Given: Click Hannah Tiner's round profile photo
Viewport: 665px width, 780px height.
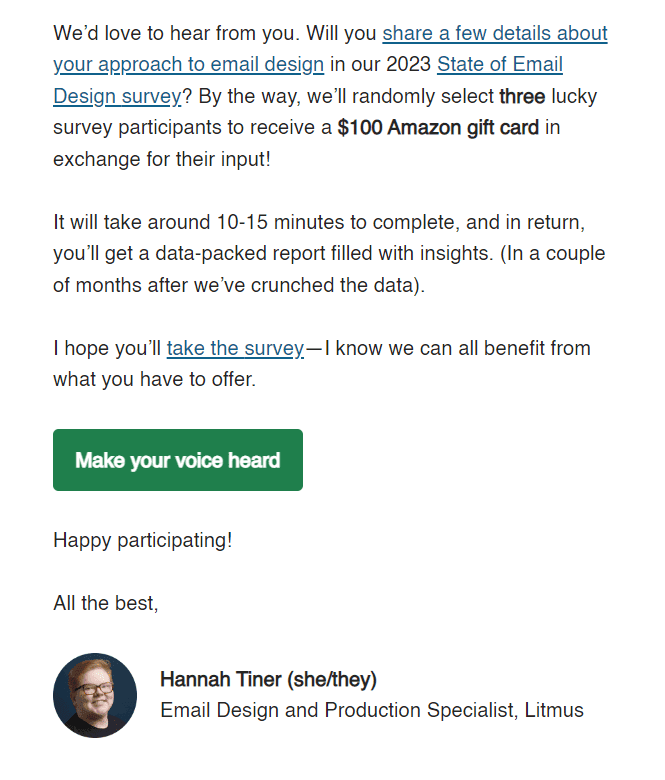Looking at the screenshot, I should pyautogui.click(x=95, y=695).
